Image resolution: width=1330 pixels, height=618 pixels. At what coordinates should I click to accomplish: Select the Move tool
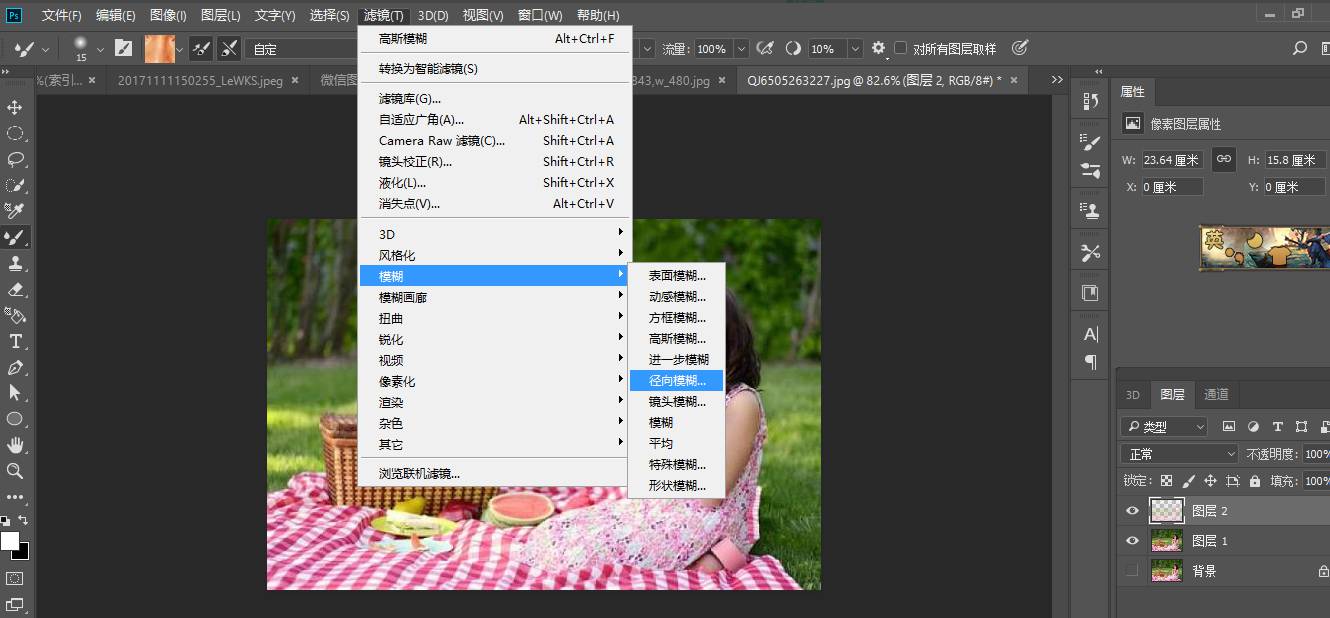14,106
